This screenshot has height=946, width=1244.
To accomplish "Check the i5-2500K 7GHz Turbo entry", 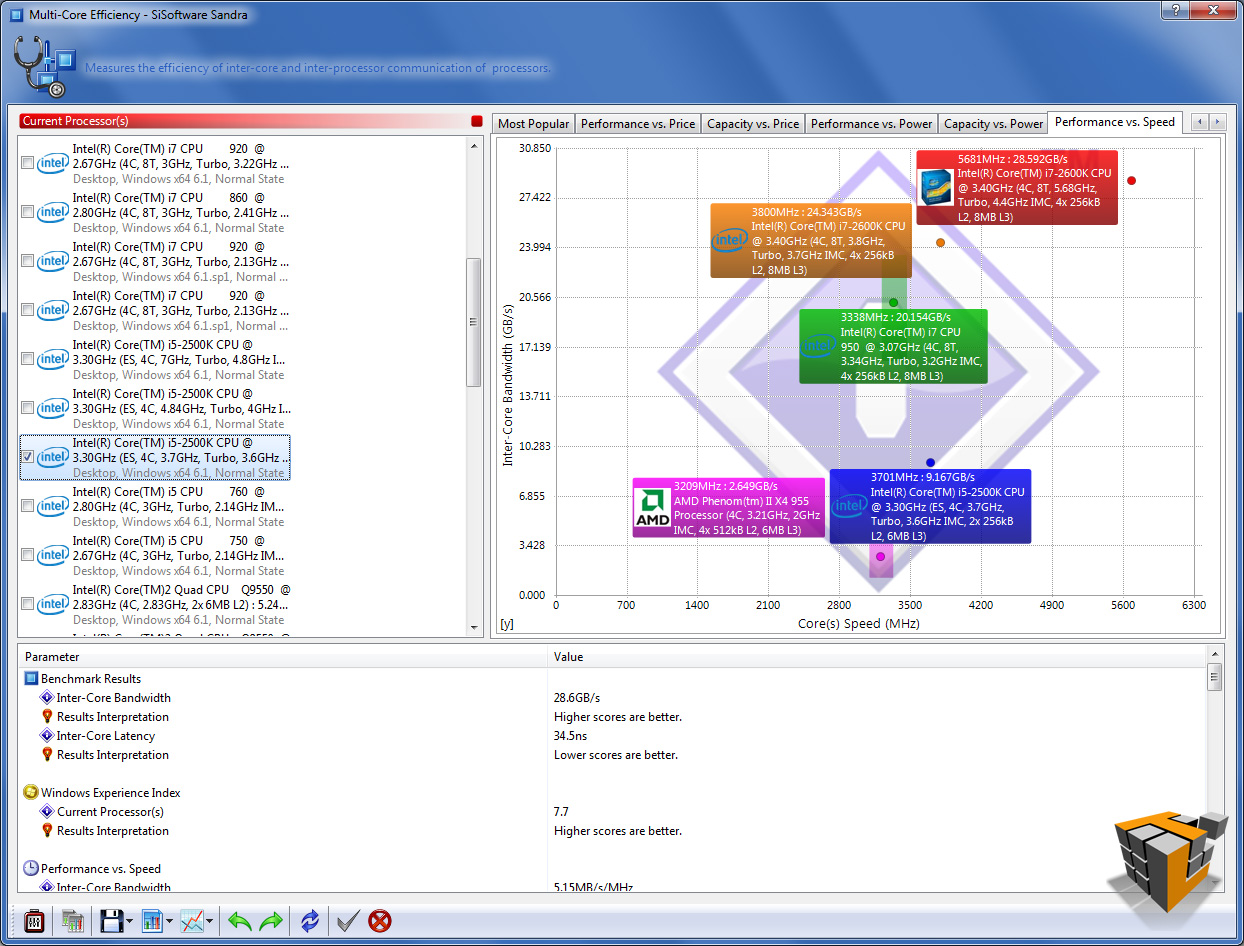I will click(27, 359).
